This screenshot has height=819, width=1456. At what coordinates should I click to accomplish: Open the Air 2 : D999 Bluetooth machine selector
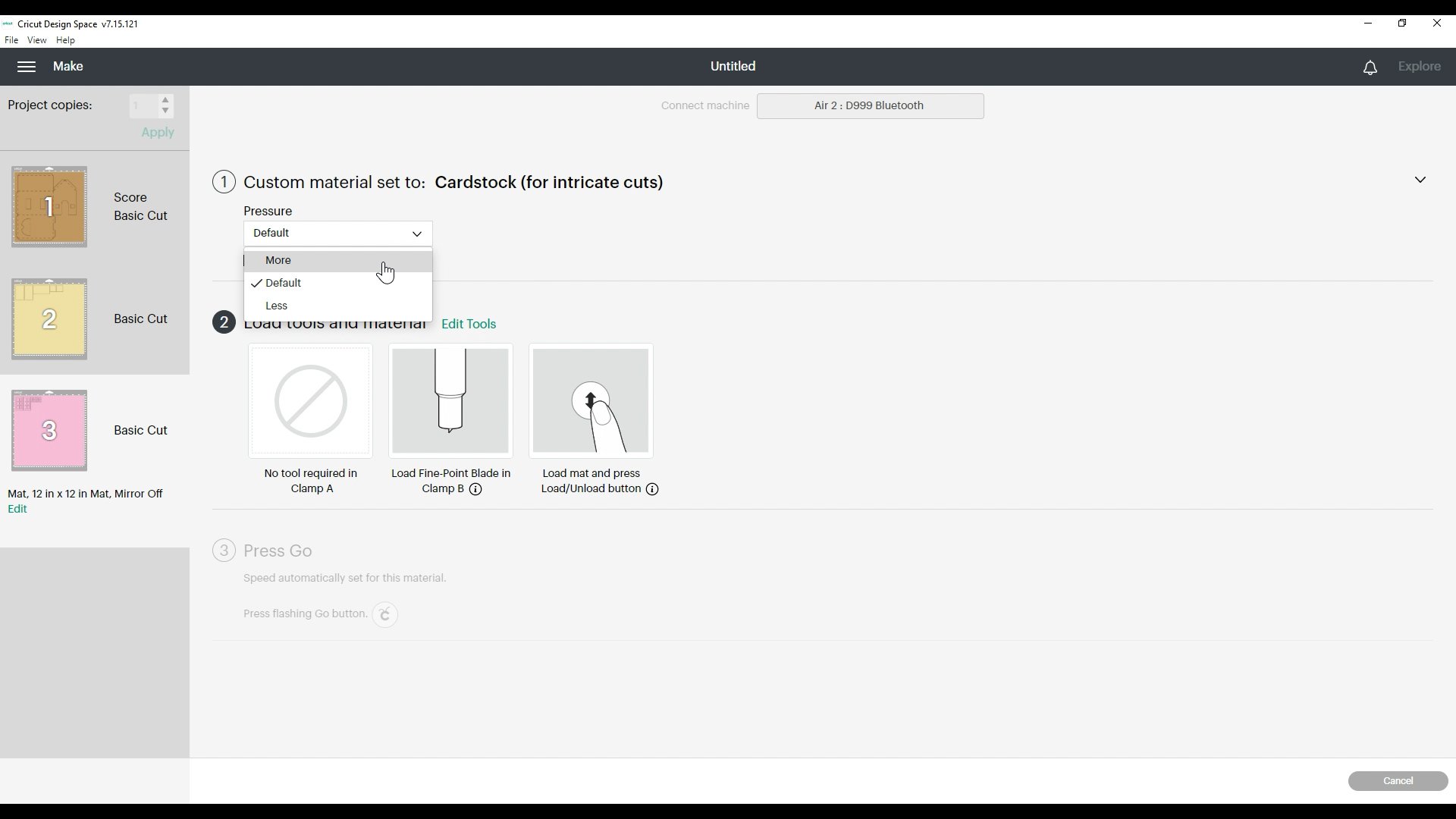[x=870, y=106]
